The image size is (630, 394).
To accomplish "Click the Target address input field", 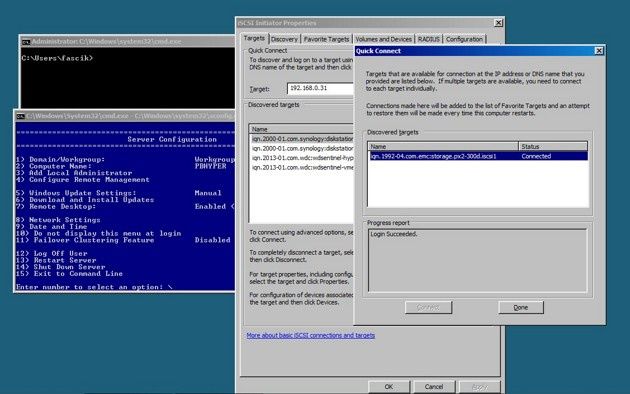I will tap(321, 88).
